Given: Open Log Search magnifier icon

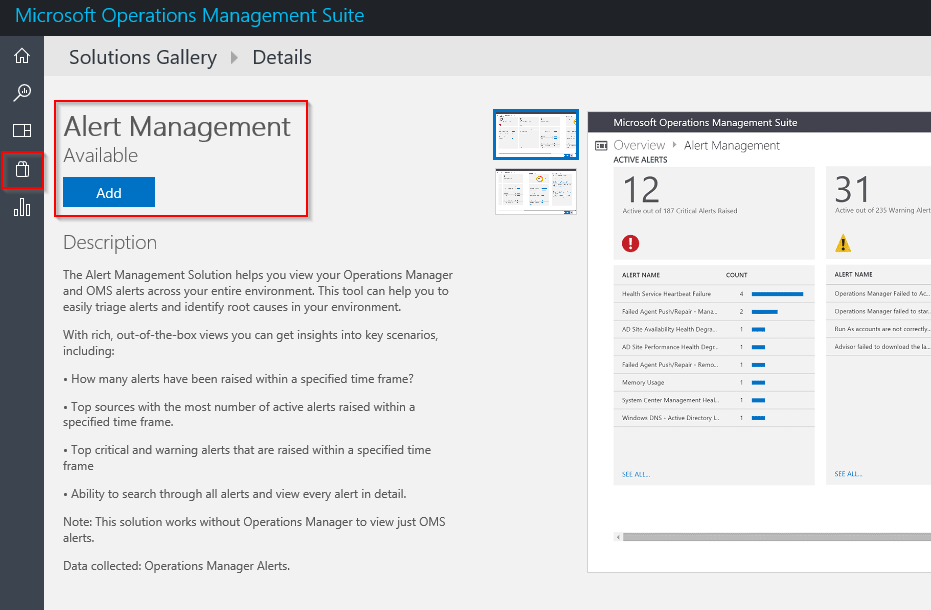Looking at the screenshot, I should [21, 93].
